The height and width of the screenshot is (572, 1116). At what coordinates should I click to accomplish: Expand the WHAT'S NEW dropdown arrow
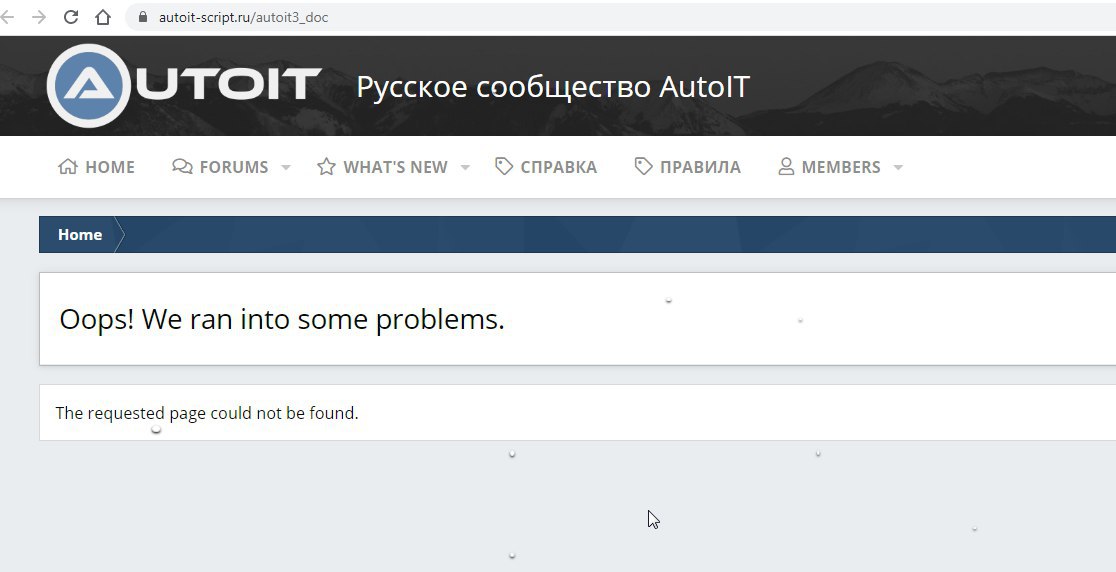click(465, 168)
